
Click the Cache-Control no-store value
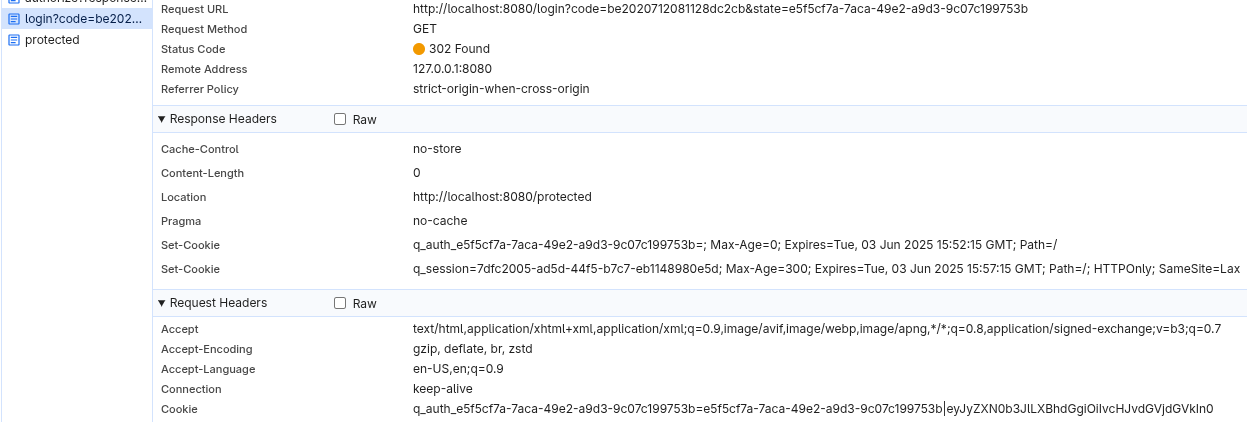point(437,149)
